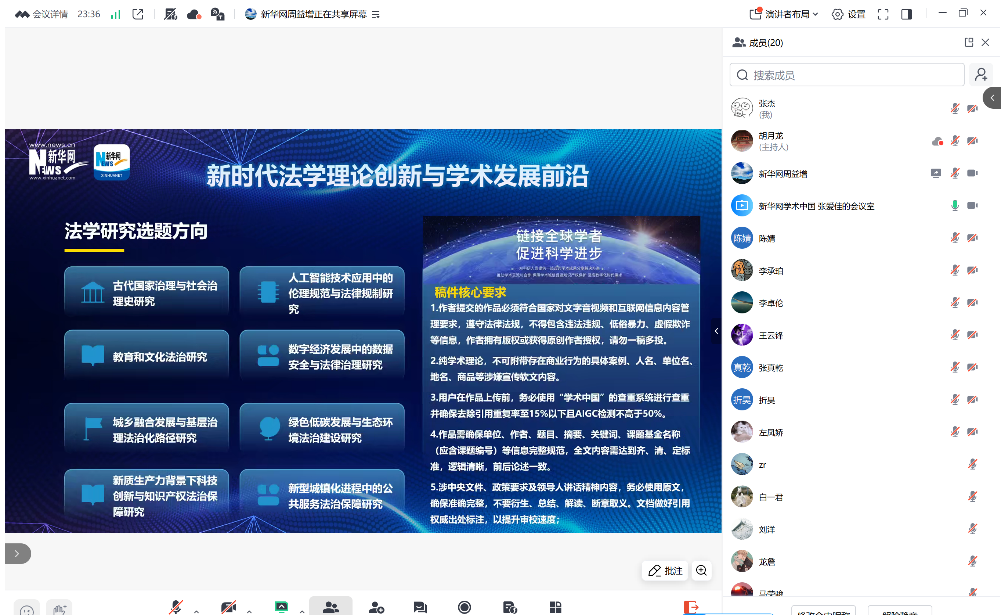Open the chat icon in bottom toolbar
Image resolution: width=1001 pixels, height=615 pixels.
pos(420,606)
